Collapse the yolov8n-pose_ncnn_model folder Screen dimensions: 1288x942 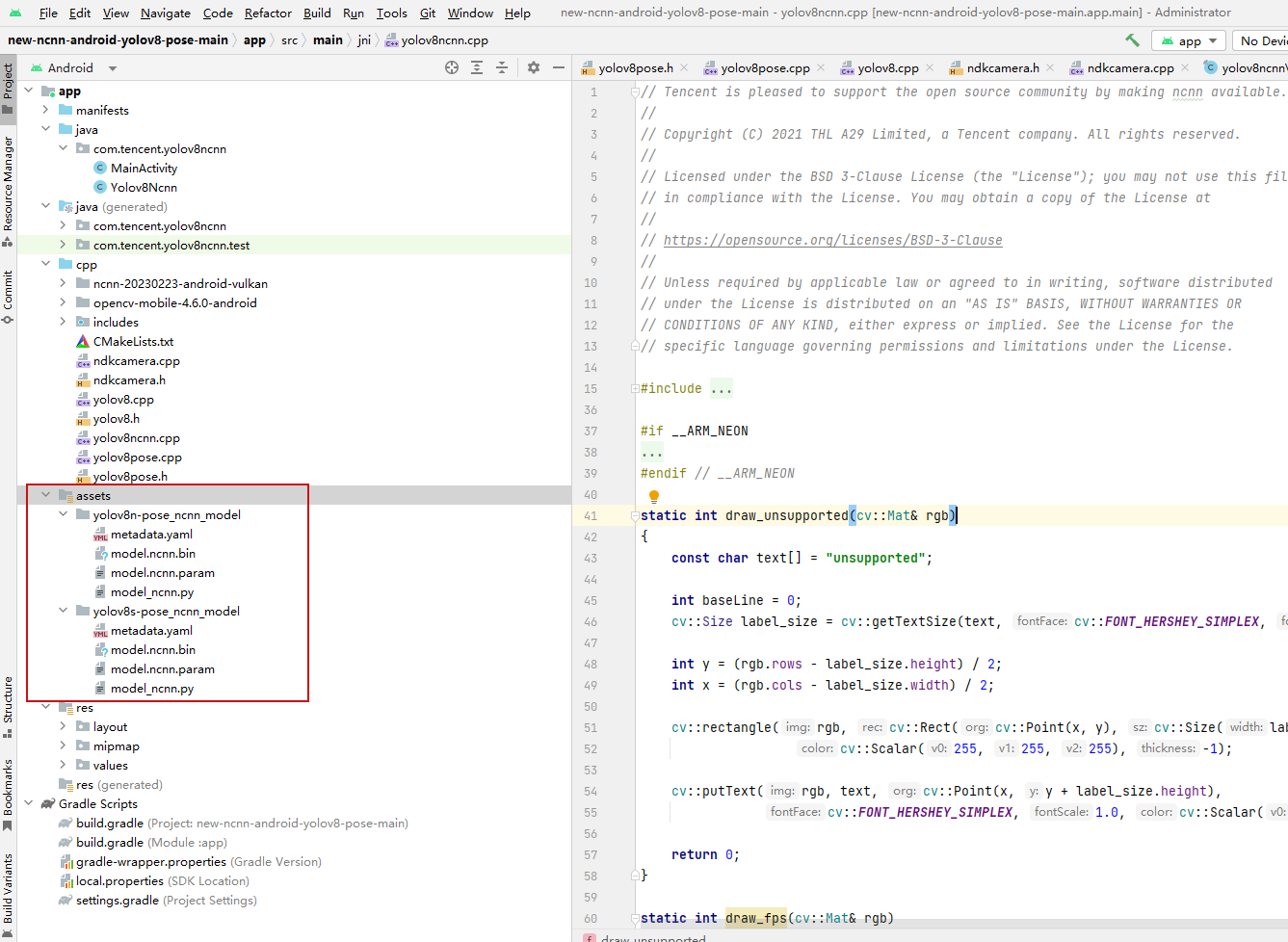point(63,514)
